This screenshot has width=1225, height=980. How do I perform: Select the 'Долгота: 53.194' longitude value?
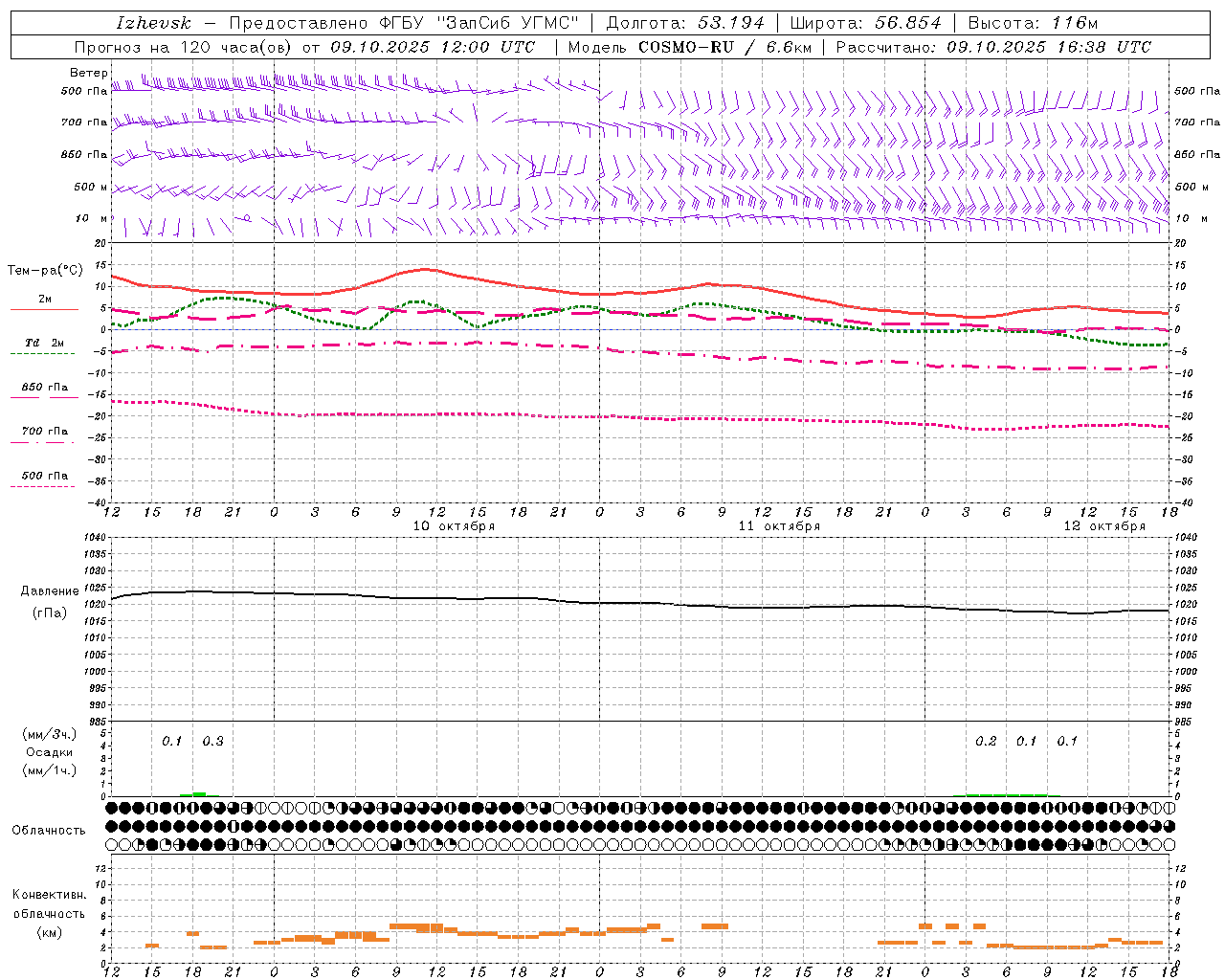684,23
